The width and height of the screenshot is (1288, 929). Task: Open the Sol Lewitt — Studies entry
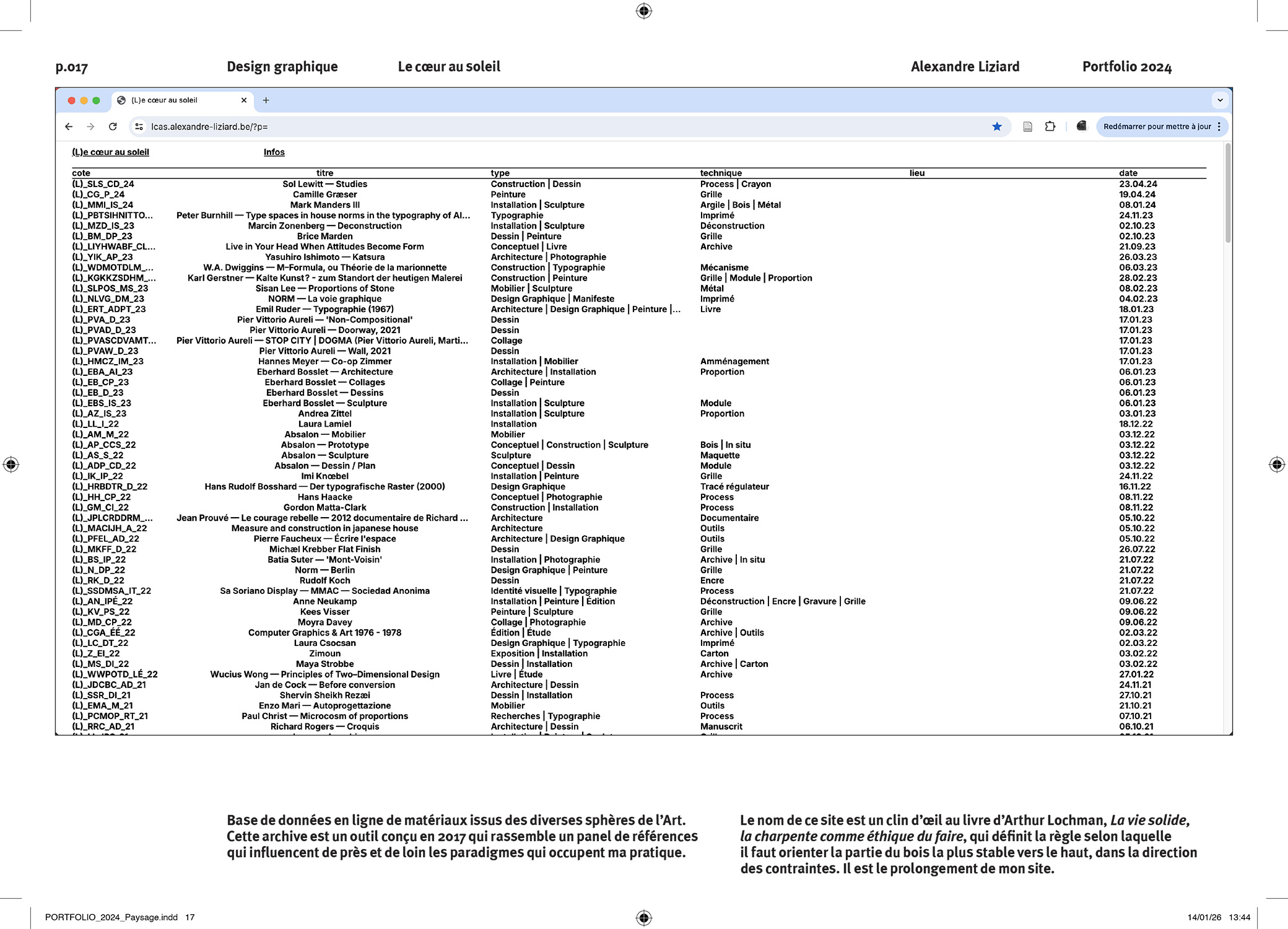pos(324,184)
